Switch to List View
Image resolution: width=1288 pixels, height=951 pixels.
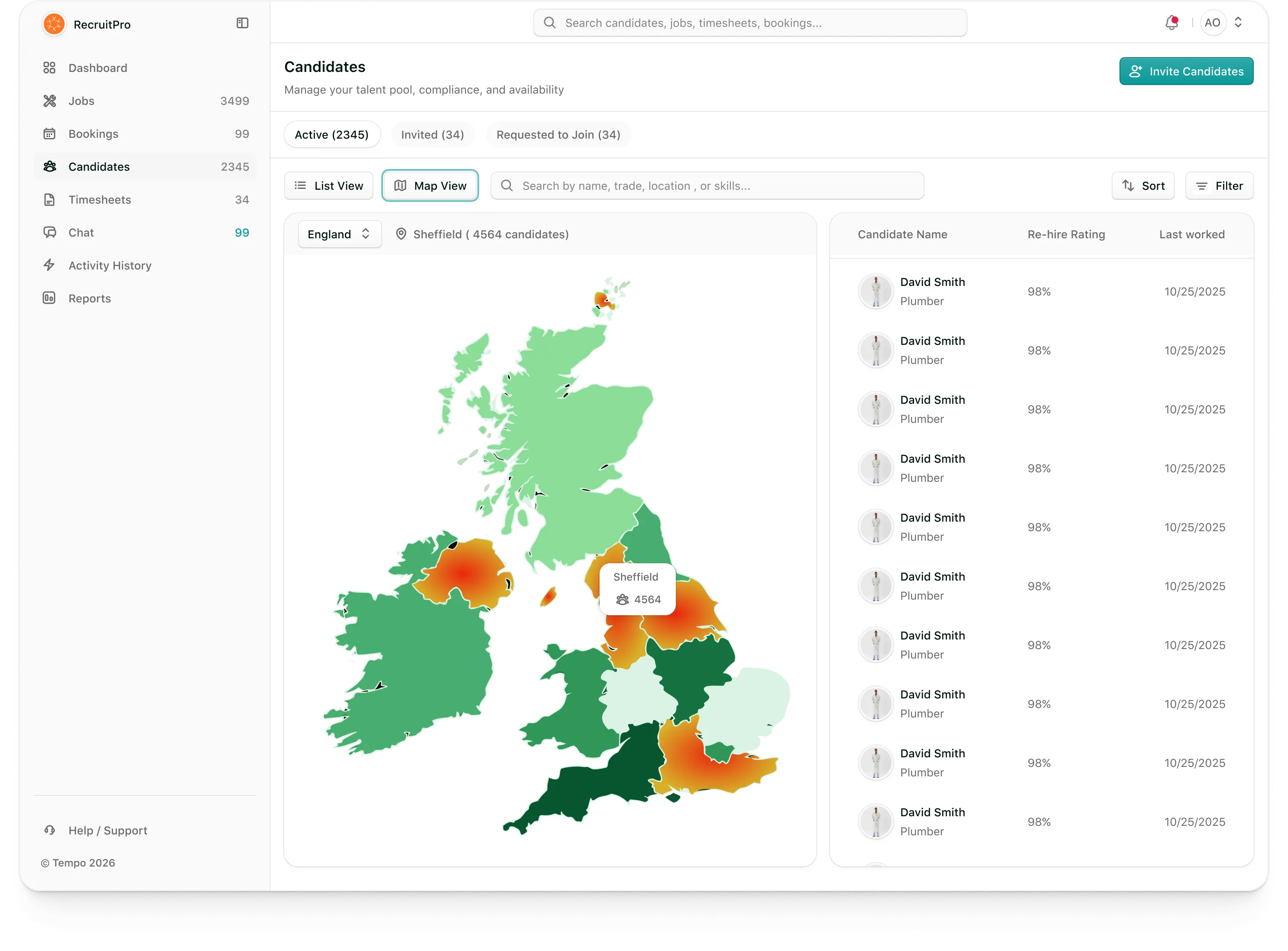coord(329,186)
